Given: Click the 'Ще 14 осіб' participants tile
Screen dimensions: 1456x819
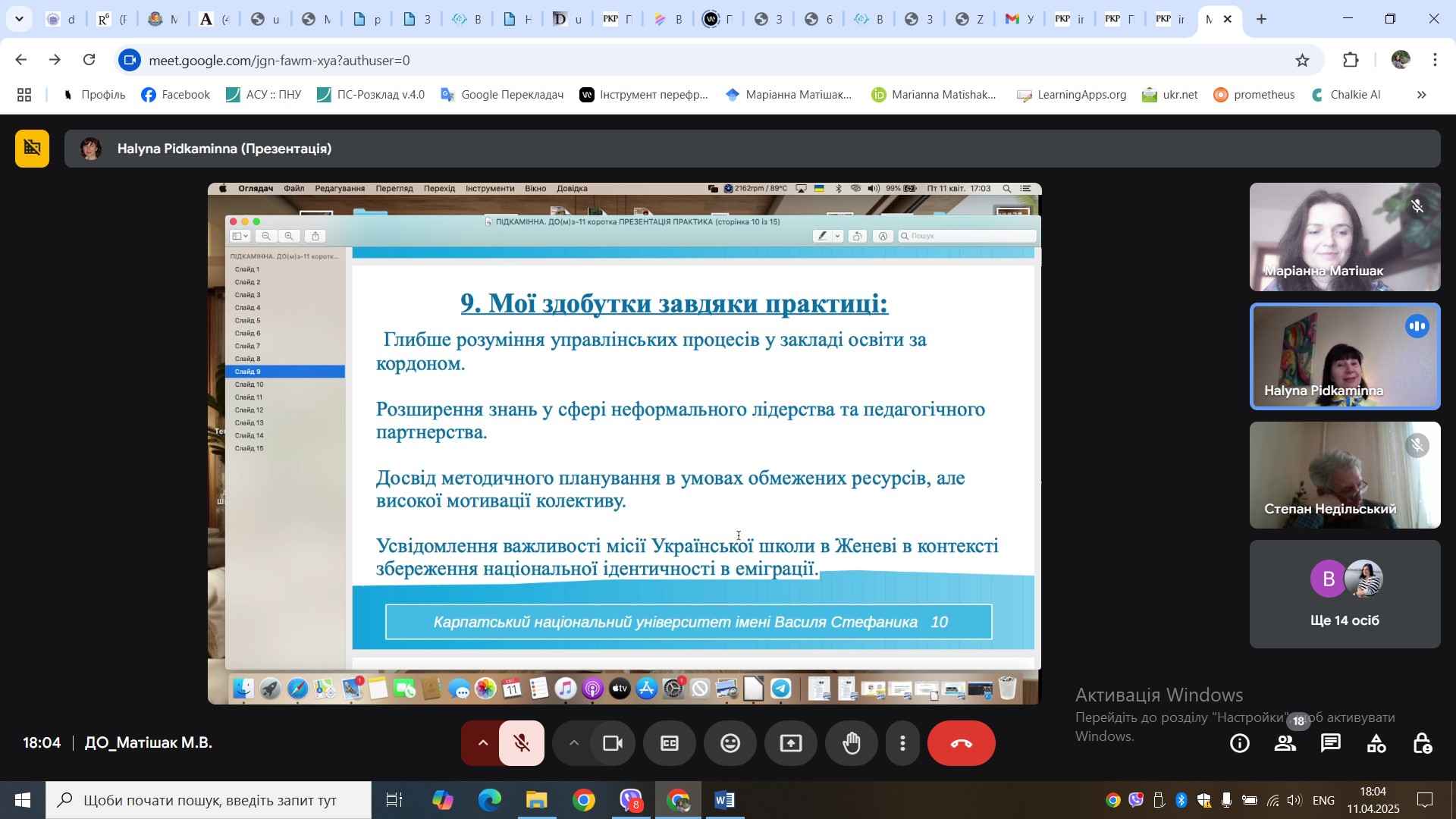Looking at the screenshot, I should 1345,595.
